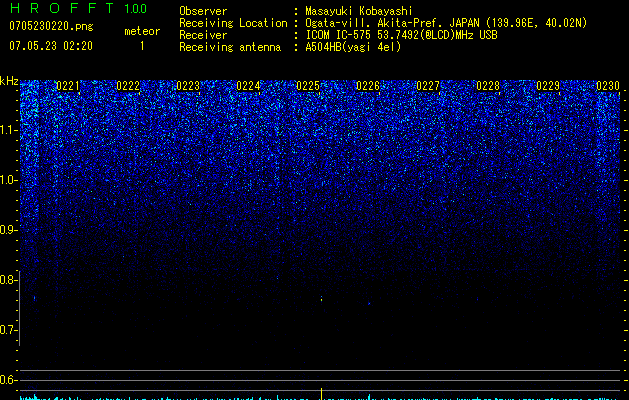Click observer name Masayuki Kobayashi
This screenshot has height=400, width=629.
[x=359, y=11]
